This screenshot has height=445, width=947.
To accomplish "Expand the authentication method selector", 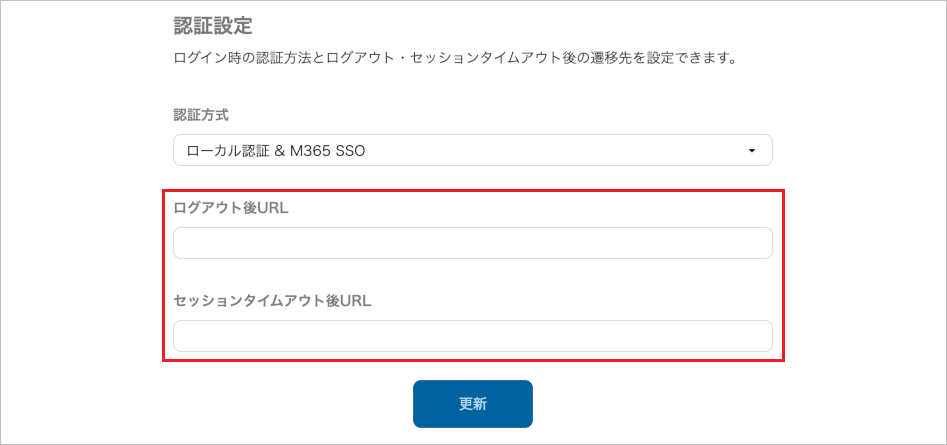I will click(472, 151).
